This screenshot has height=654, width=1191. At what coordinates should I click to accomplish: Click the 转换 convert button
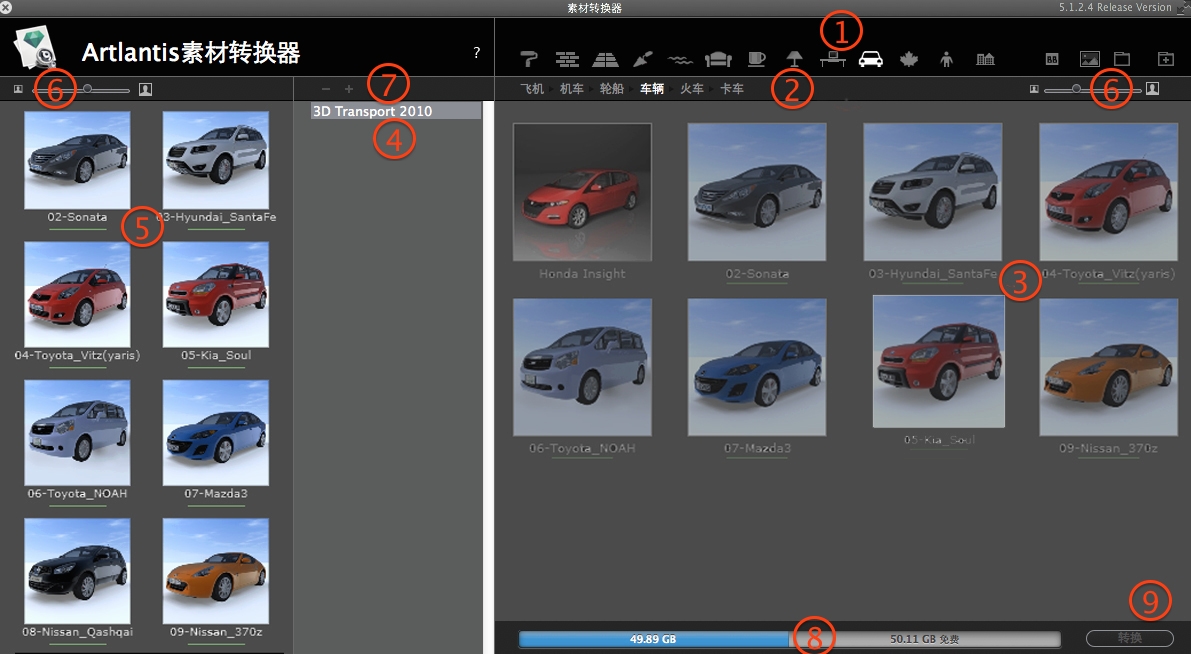(x=1129, y=638)
